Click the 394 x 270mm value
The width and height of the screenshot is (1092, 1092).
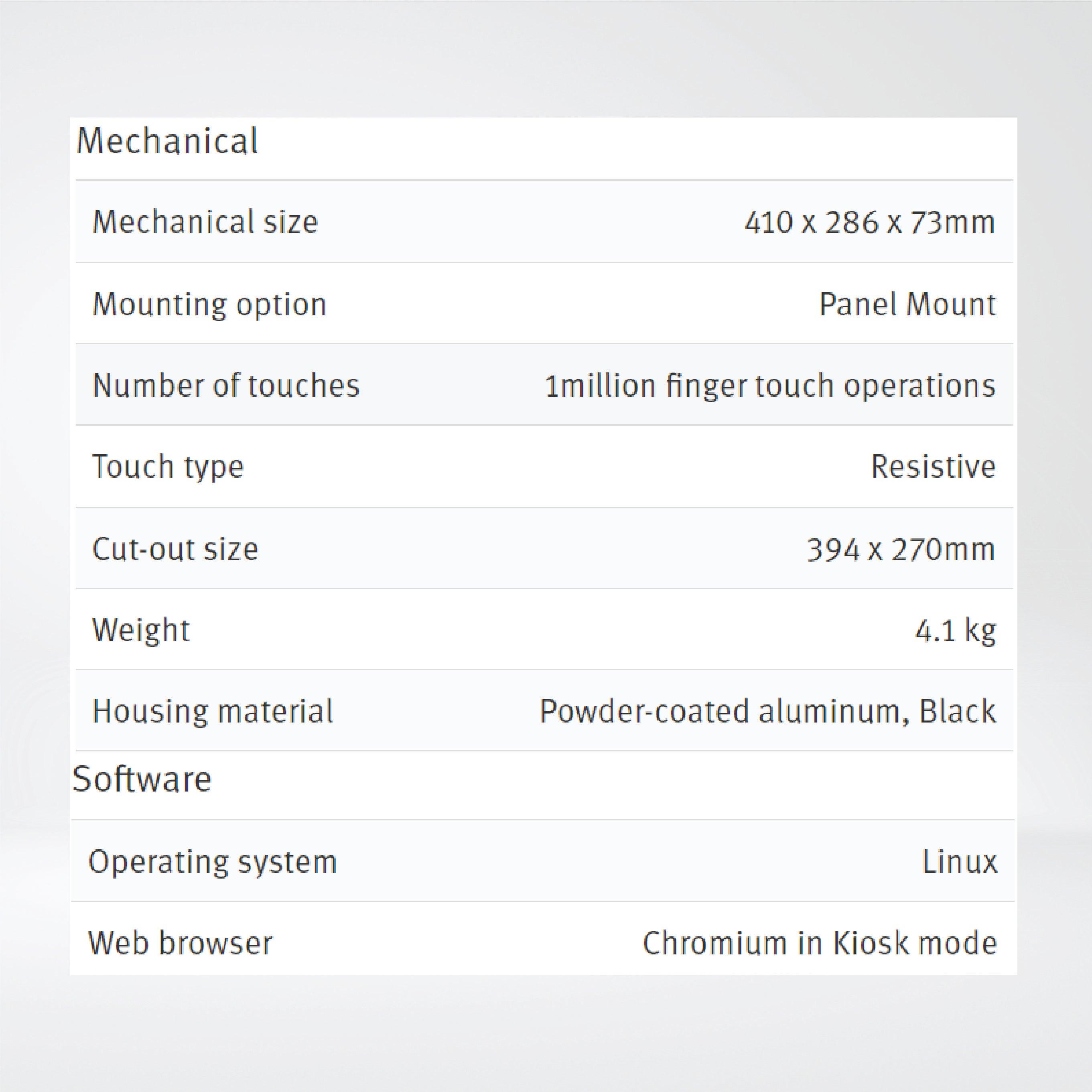click(901, 549)
